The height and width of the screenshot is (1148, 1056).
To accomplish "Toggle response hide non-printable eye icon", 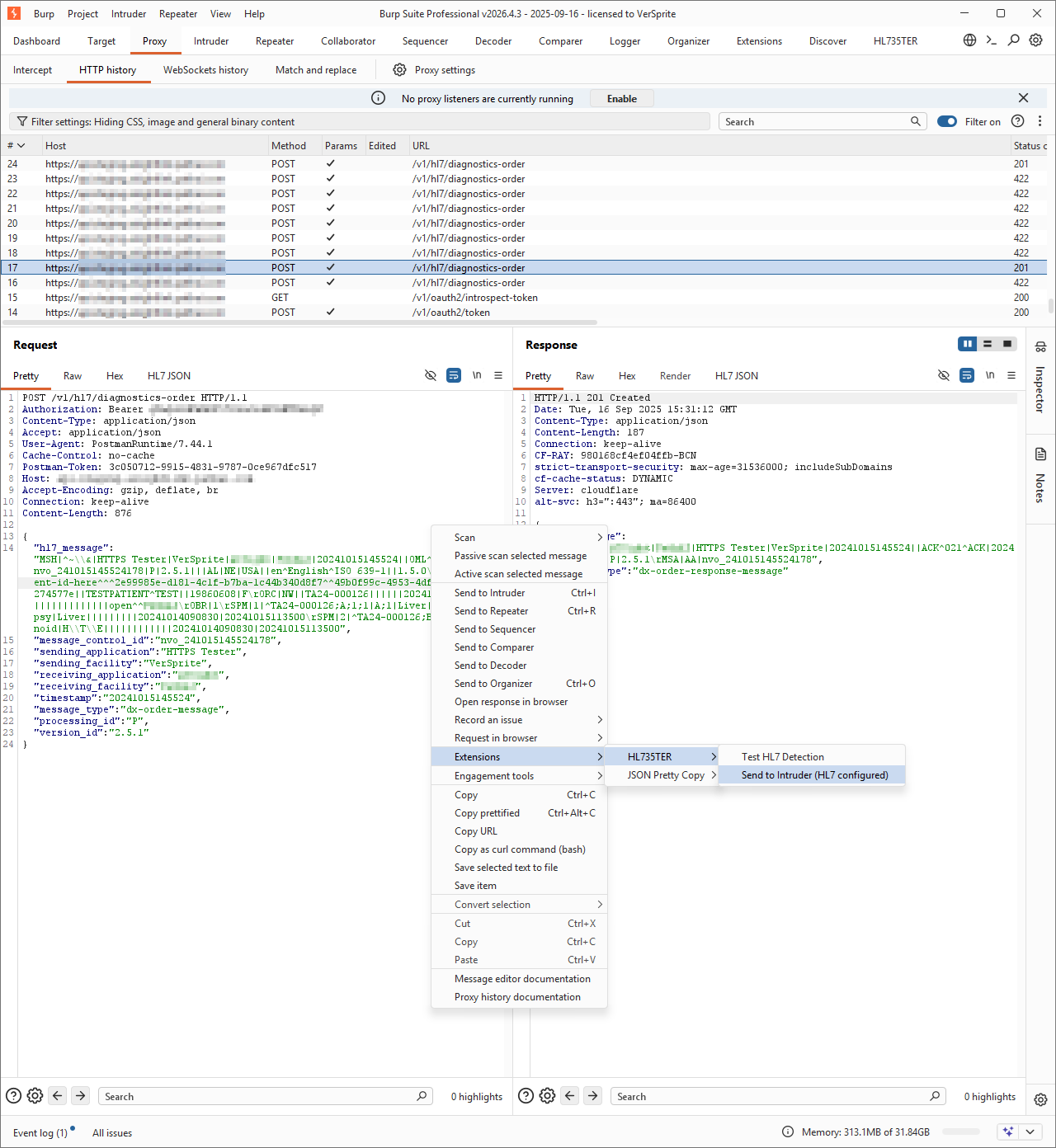I will (944, 375).
